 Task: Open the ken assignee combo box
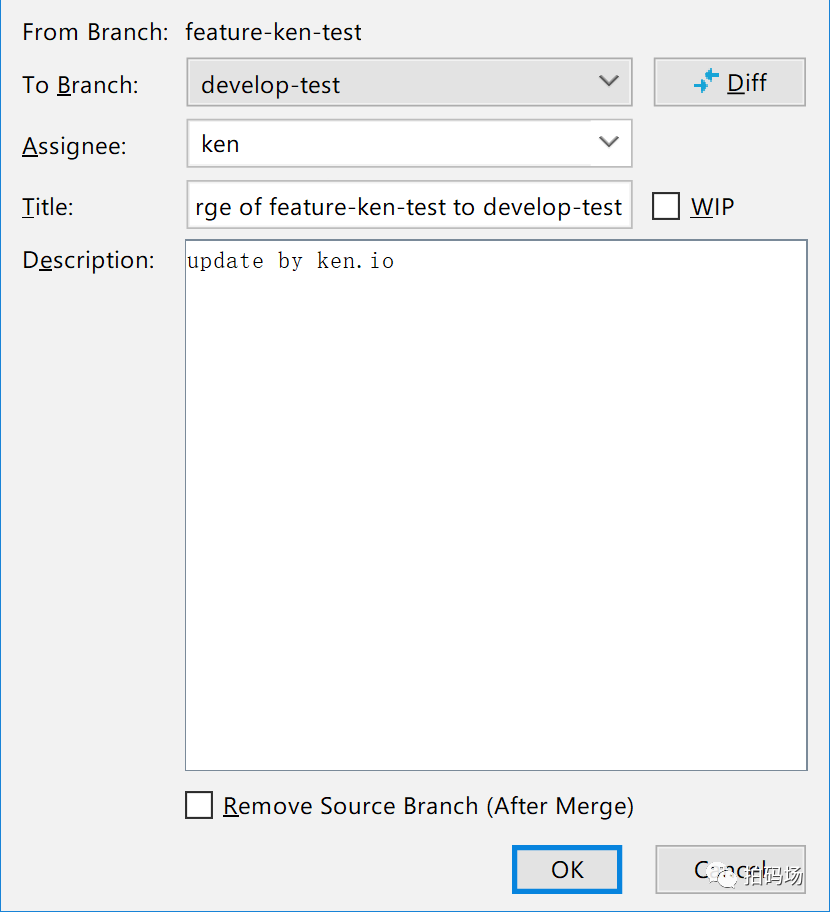coord(409,143)
